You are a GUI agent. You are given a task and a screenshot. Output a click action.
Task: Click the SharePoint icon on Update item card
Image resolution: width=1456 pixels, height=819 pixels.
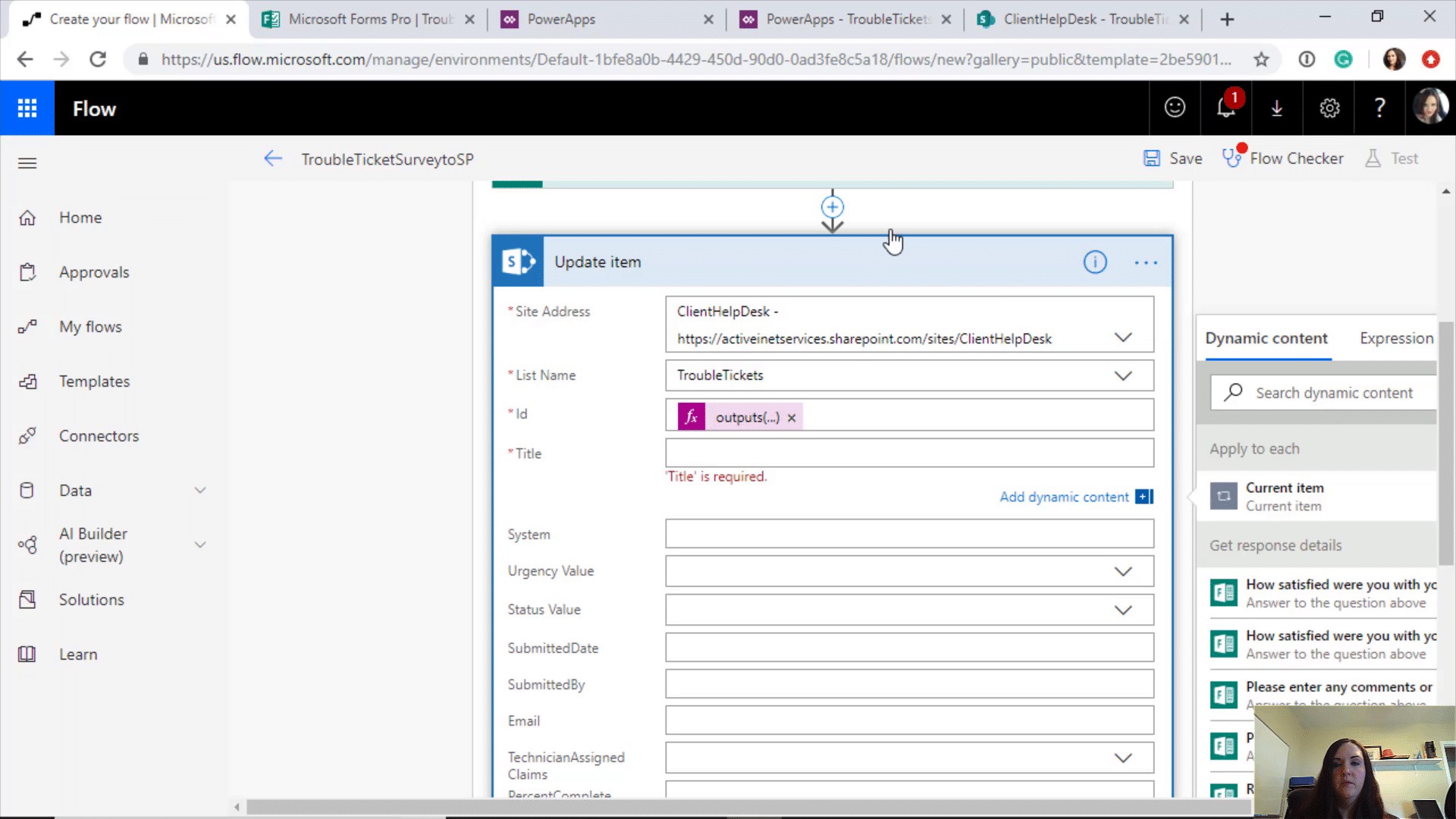pyautogui.click(x=518, y=262)
